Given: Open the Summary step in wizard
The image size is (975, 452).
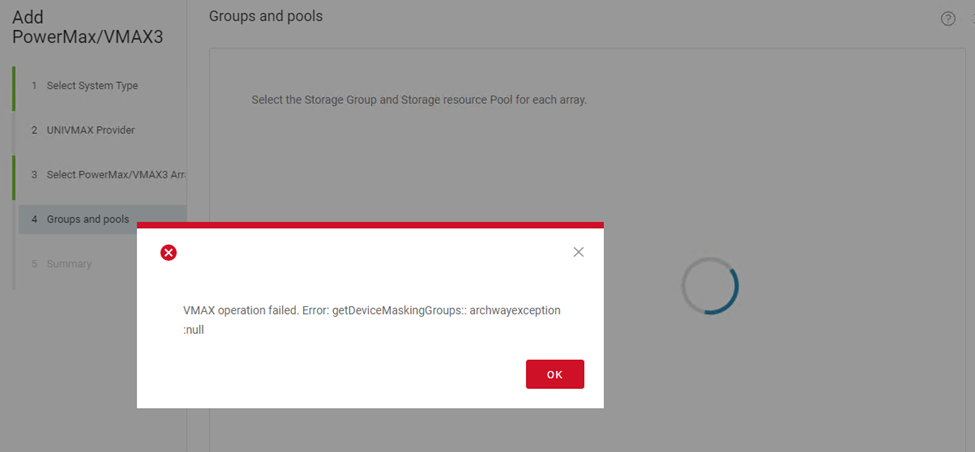Looking at the screenshot, I should 69,264.
